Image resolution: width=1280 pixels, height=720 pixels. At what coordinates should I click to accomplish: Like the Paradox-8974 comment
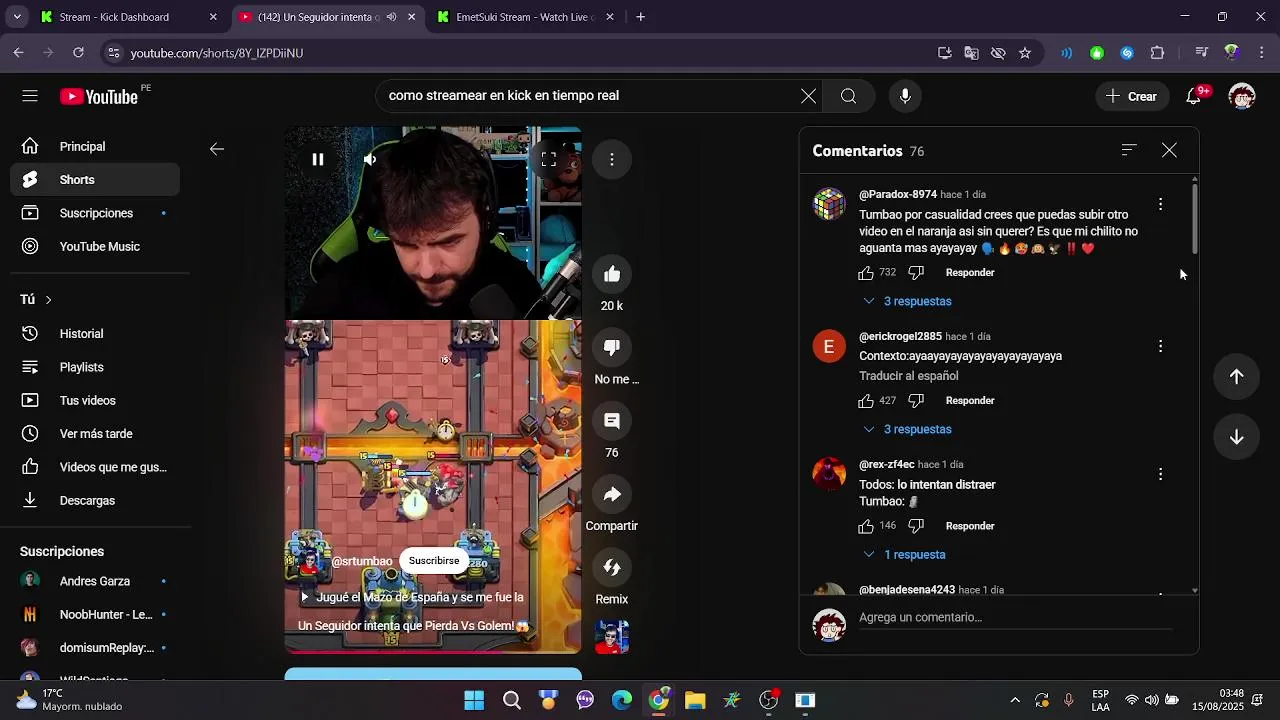pos(866,272)
